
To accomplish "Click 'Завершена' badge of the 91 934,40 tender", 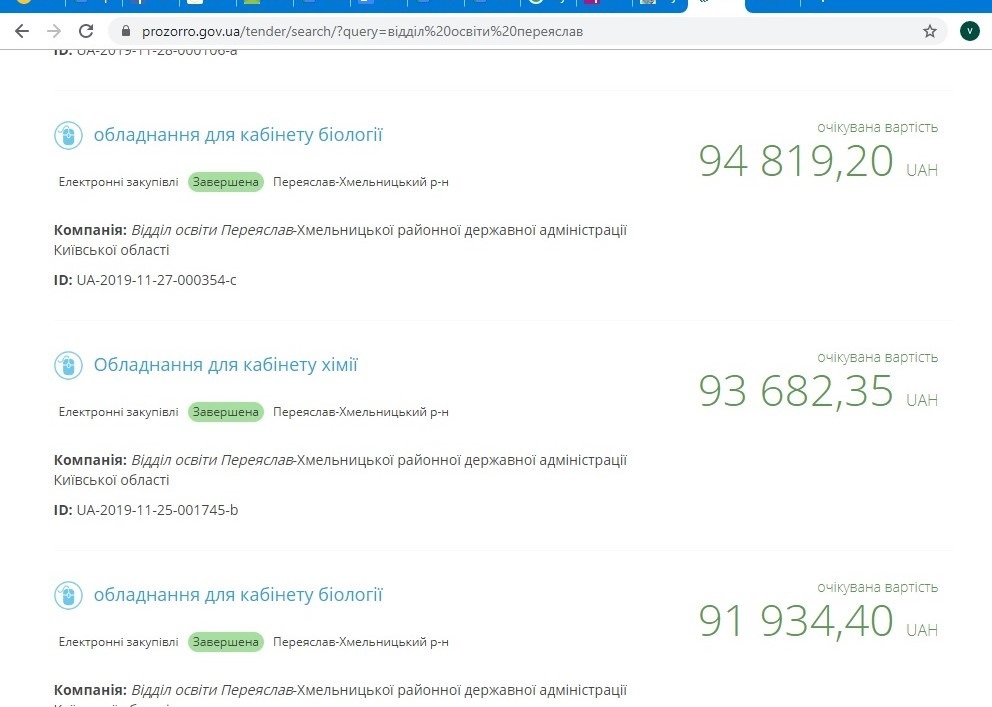I will (226, 642).
